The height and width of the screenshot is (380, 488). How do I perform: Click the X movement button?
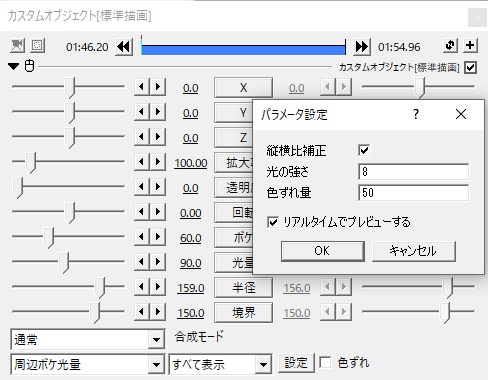(243, 88)
